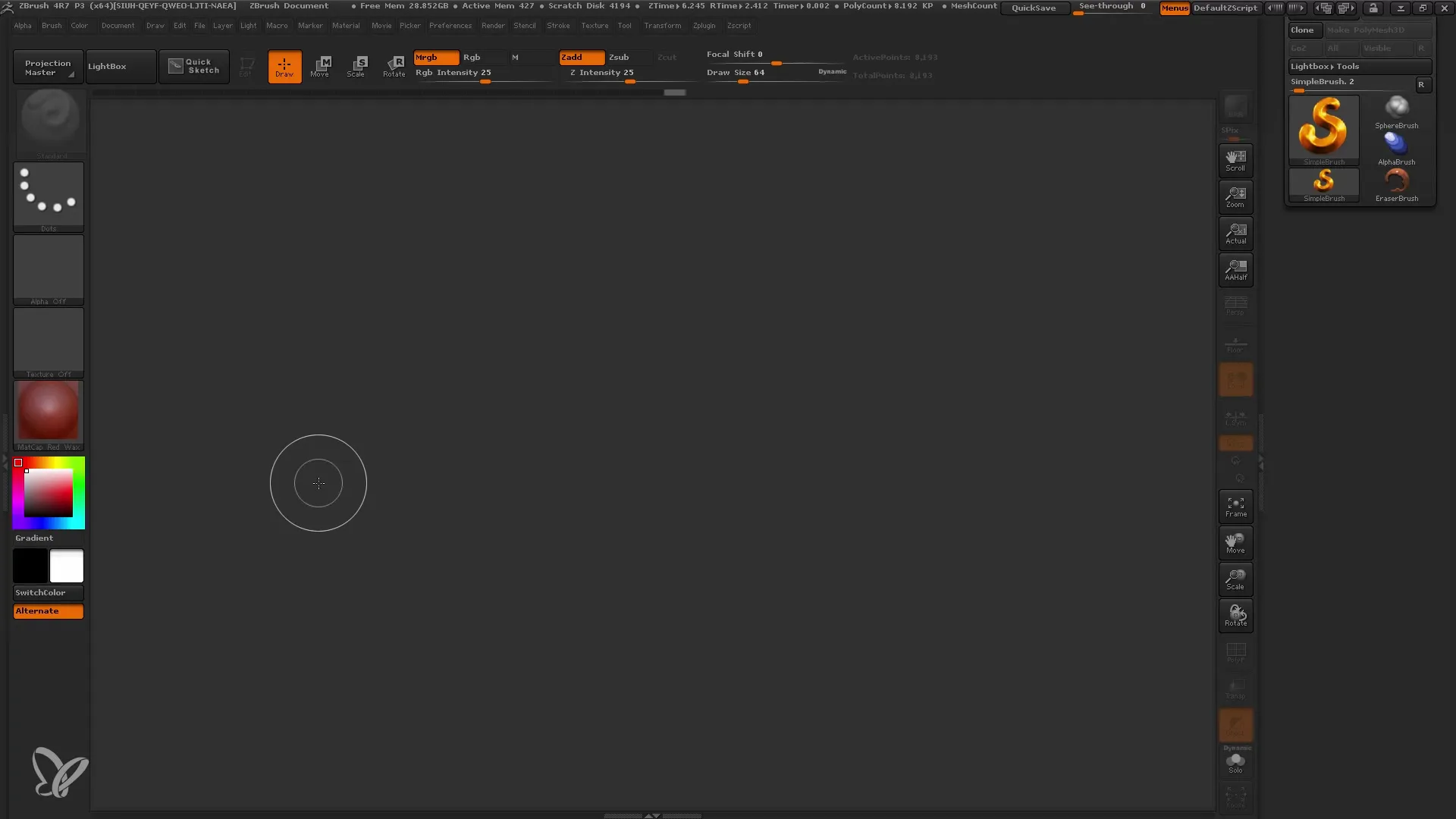Select the MatCap Red Wax swatch
The width and height of the screenshot is (1456, 819).
48,413
